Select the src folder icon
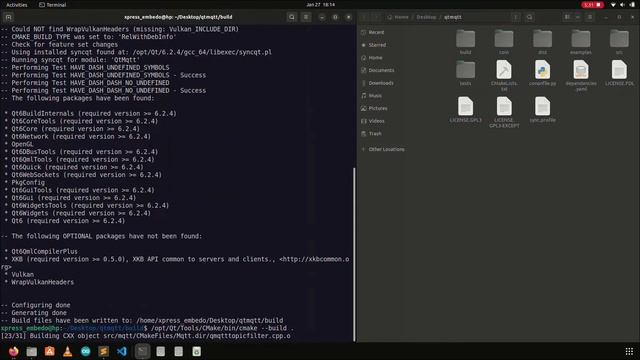 619,39
